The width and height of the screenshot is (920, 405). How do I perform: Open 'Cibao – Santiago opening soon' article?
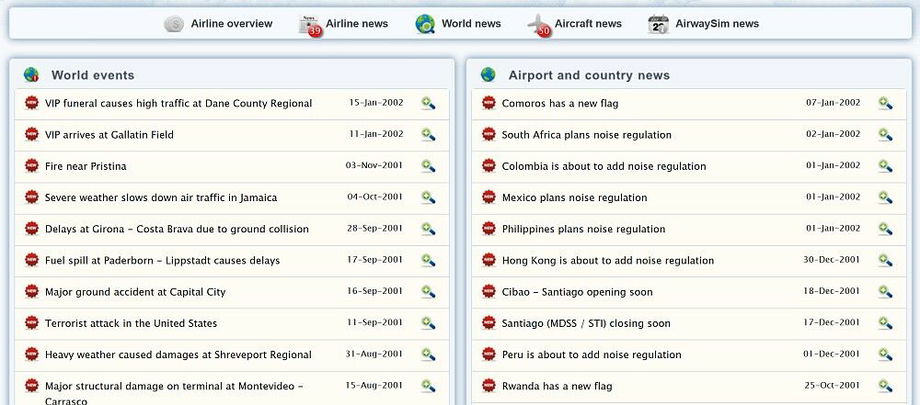pos(577,292)
